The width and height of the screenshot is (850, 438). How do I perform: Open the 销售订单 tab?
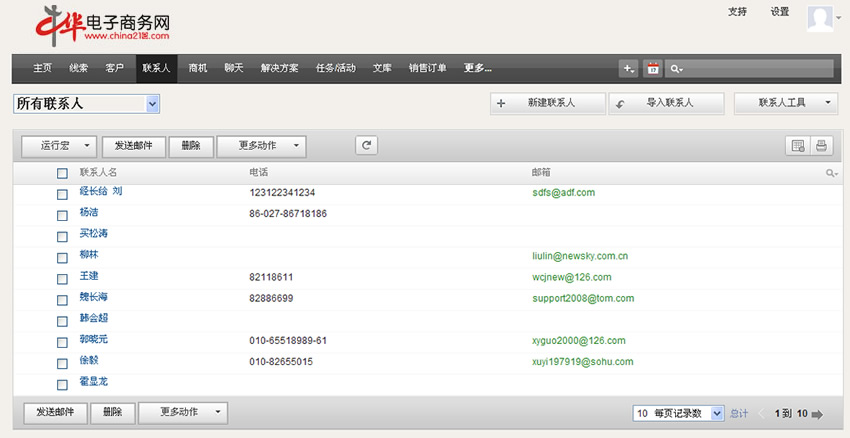pos(428,68)
